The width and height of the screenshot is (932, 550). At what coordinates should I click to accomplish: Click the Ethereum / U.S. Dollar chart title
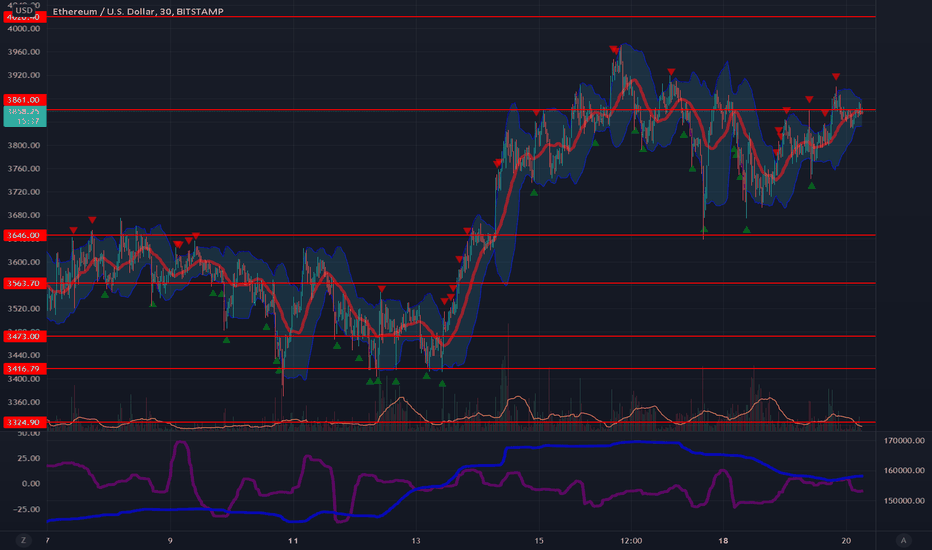click(x=138, y=11)
